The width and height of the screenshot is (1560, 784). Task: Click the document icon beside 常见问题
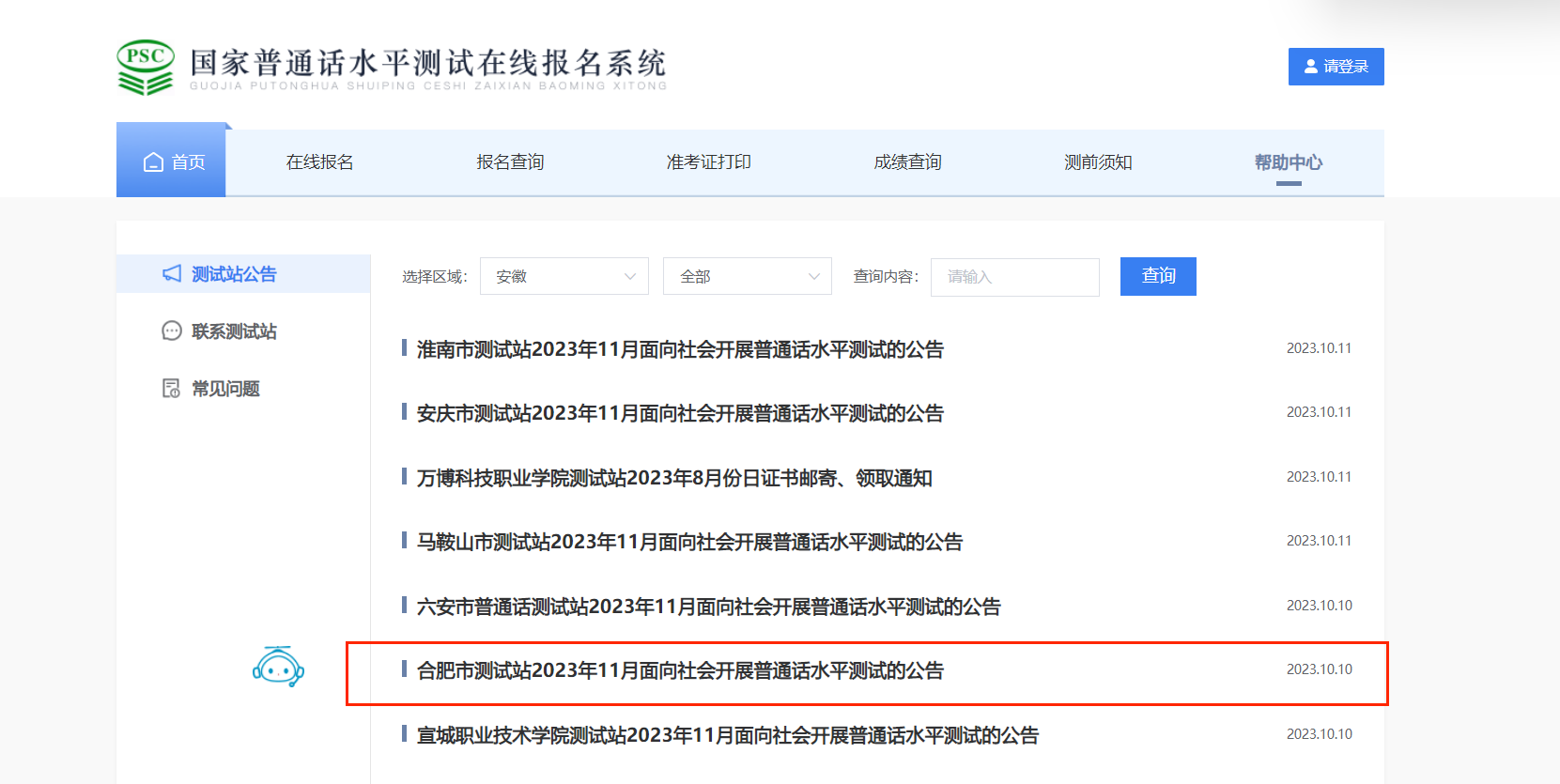[172, 388]
